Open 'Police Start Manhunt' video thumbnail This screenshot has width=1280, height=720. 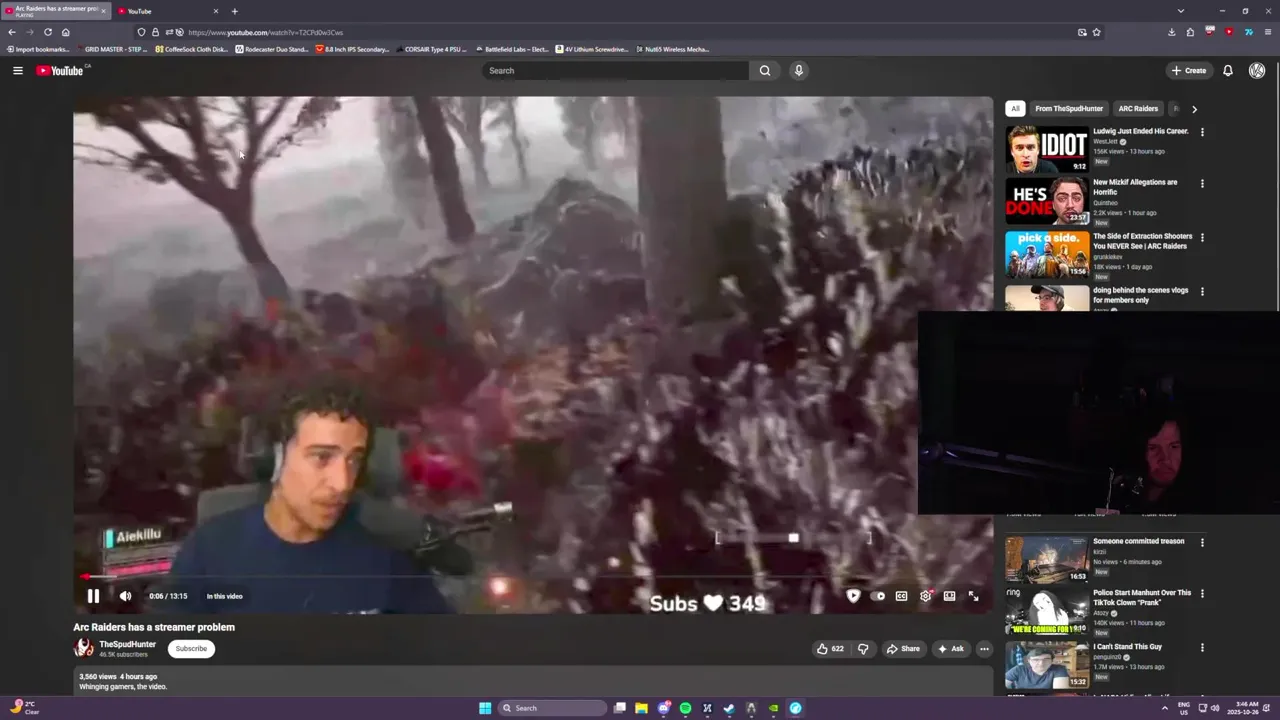(x=1047, y=612)
